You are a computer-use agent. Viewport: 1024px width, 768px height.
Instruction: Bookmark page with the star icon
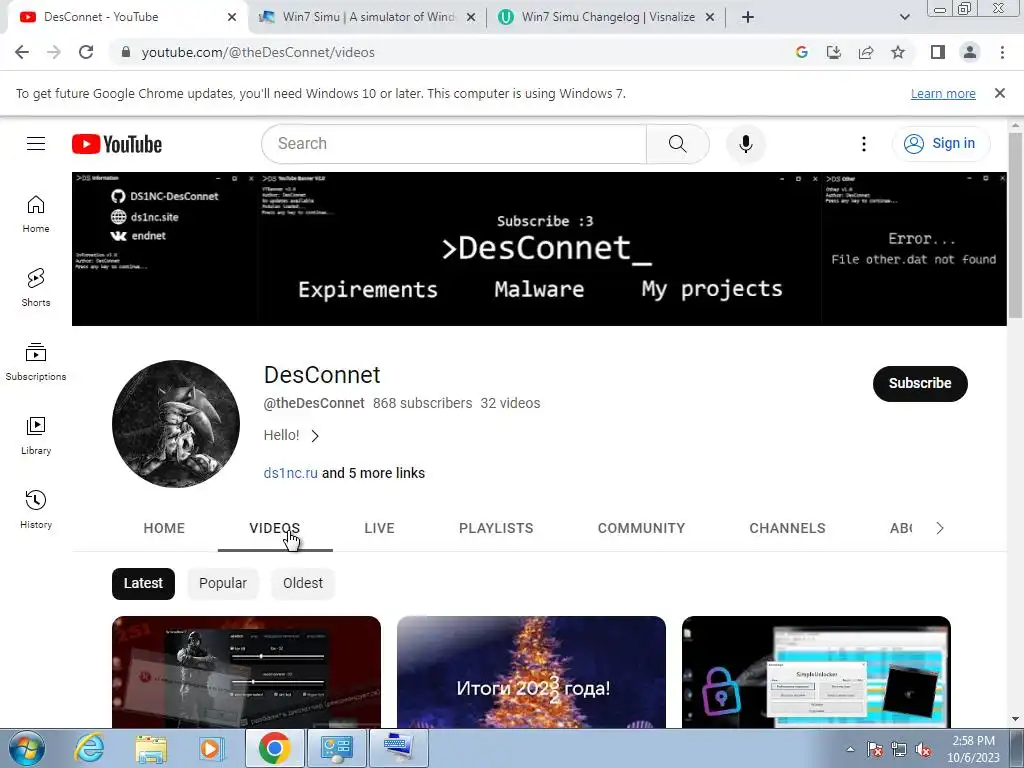898,52
